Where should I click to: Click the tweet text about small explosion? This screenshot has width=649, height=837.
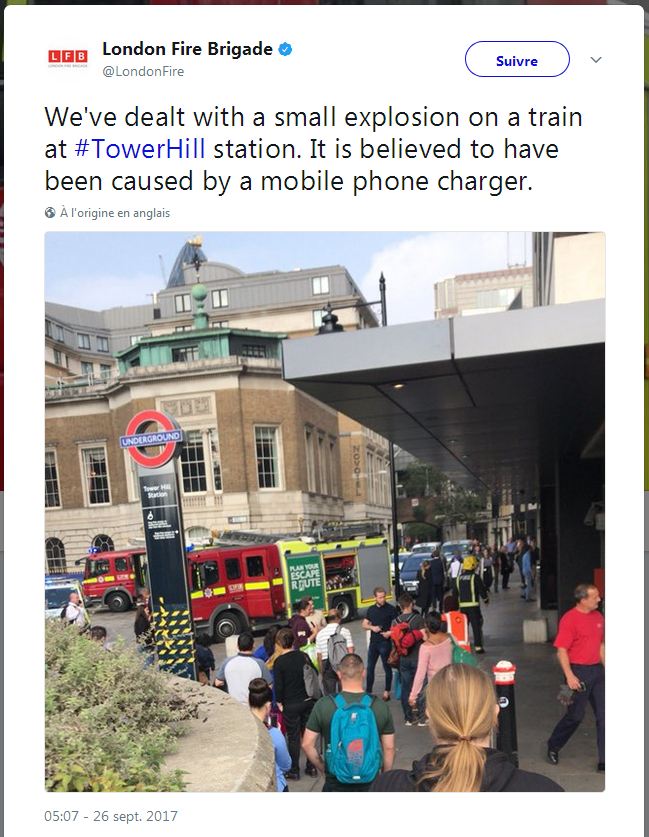tap(313, 149)
